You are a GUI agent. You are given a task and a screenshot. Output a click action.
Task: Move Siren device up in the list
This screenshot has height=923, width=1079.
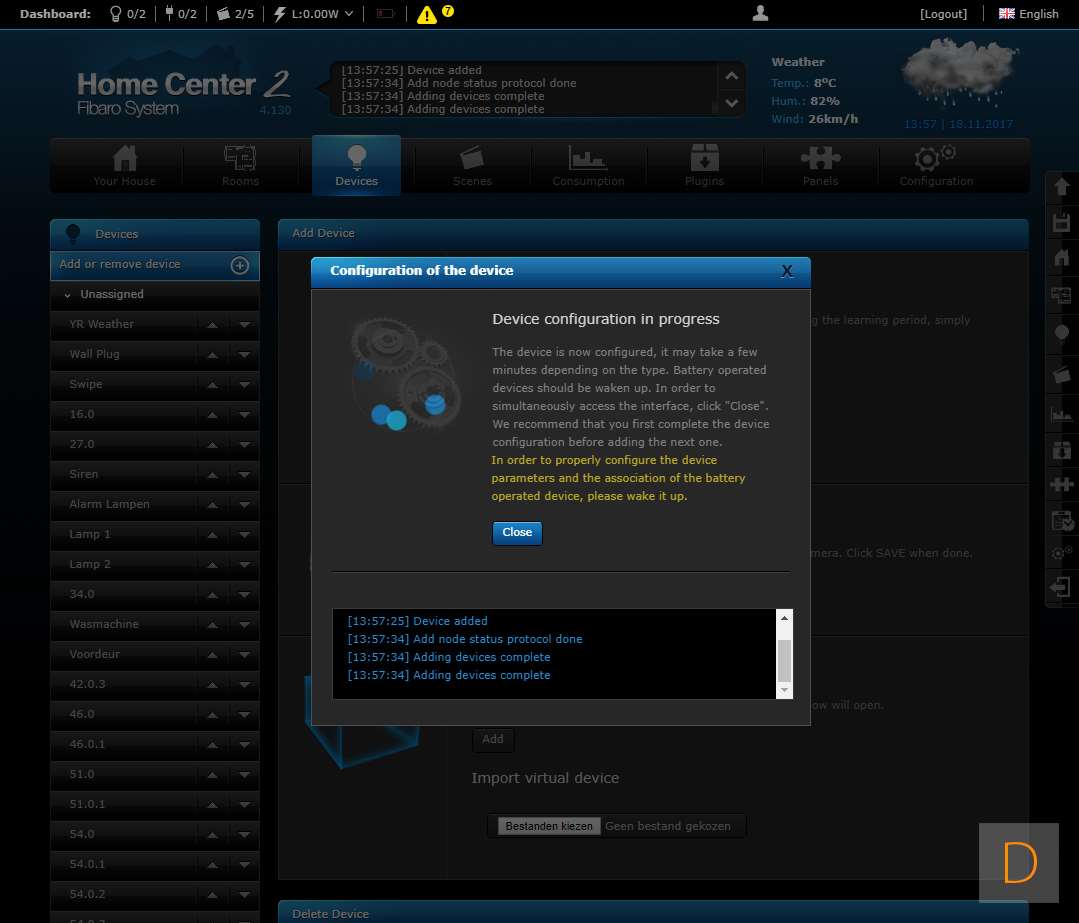tap(212, 475)
